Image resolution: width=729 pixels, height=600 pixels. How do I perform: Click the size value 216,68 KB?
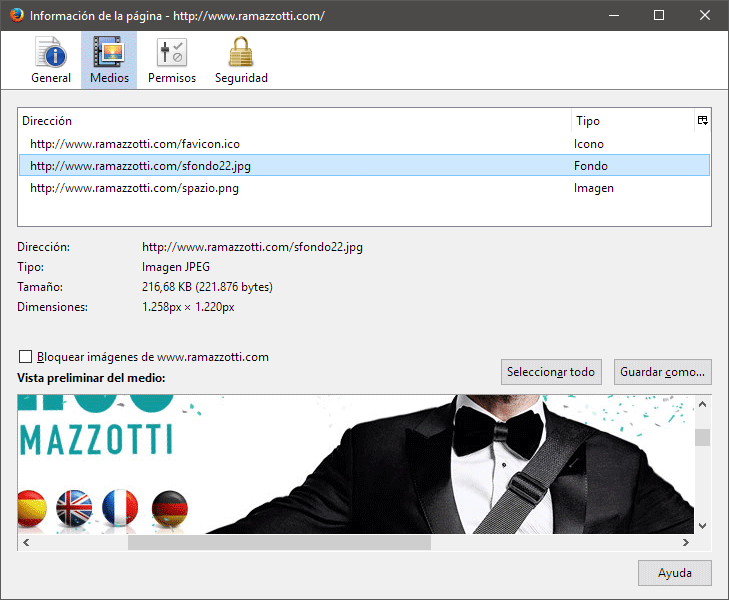(207, 287)
